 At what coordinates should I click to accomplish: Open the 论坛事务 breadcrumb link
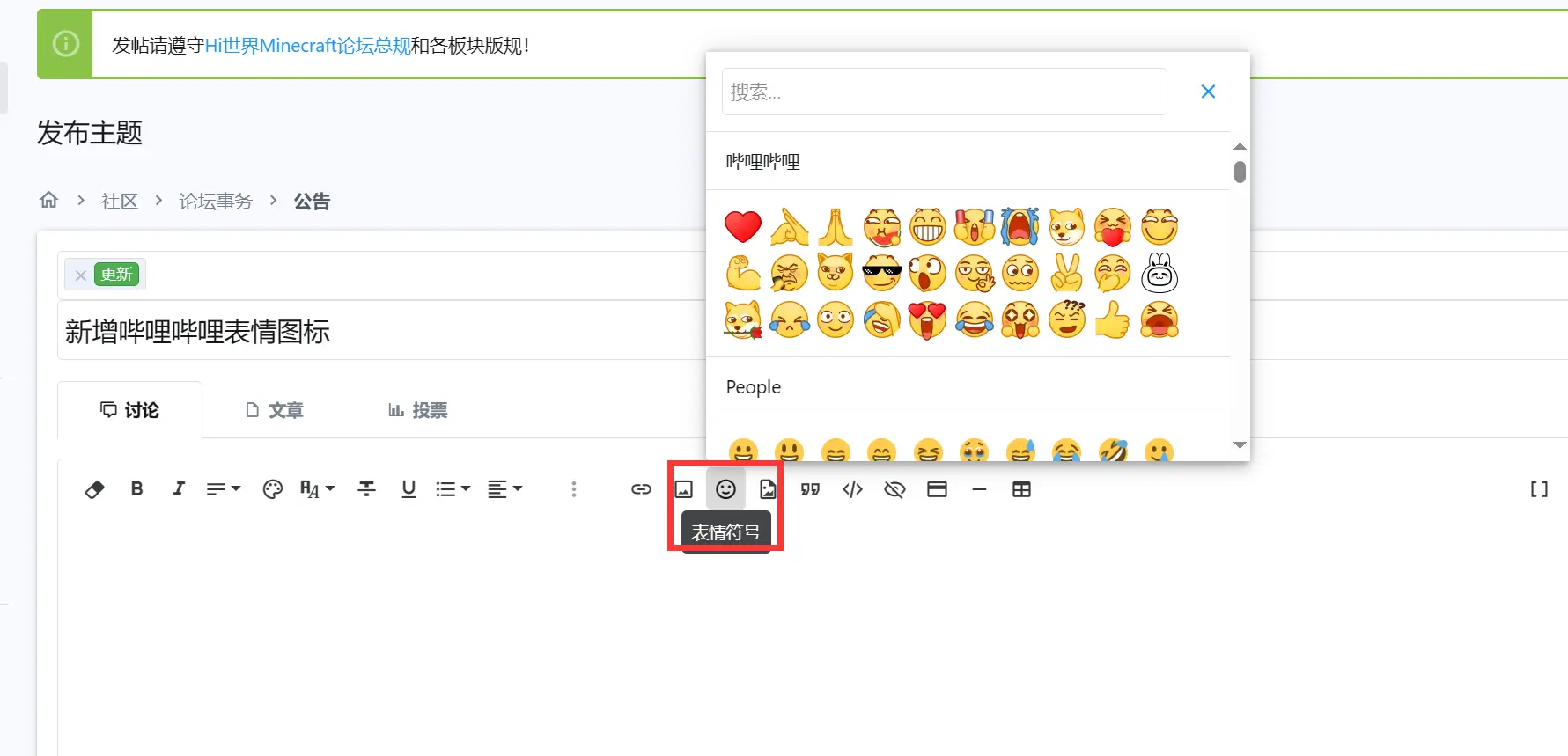(216, 202)
